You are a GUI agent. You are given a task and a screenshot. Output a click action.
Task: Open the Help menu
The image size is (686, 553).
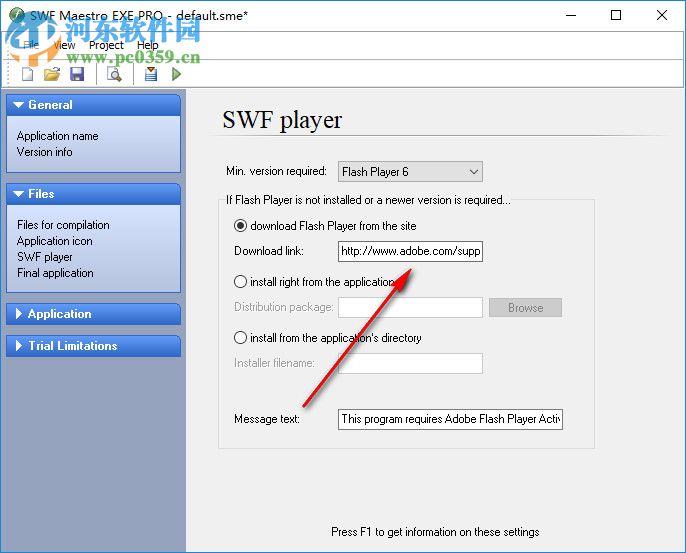147,45
